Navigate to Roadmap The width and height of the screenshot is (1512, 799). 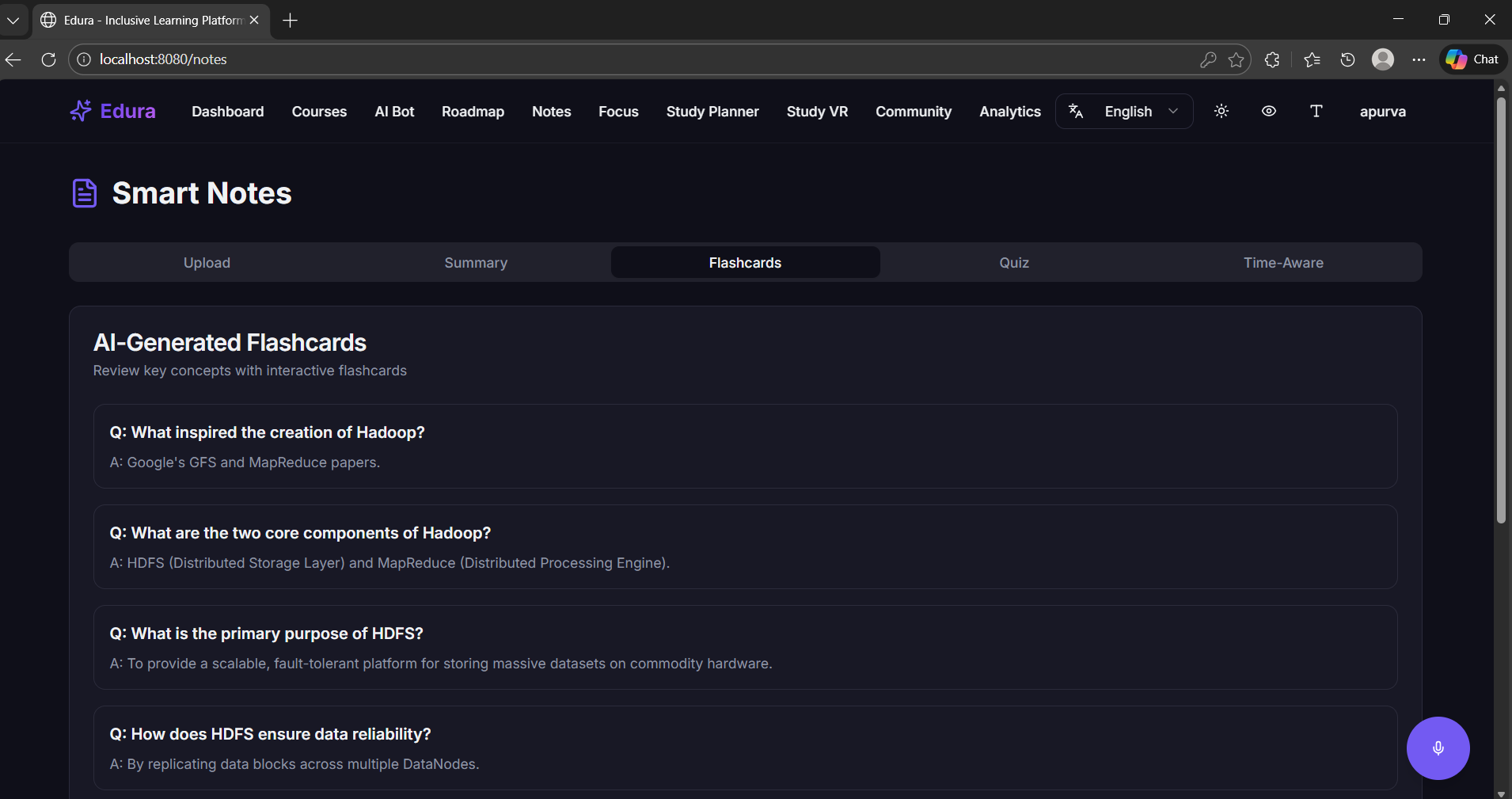click(x=473, y=112)
